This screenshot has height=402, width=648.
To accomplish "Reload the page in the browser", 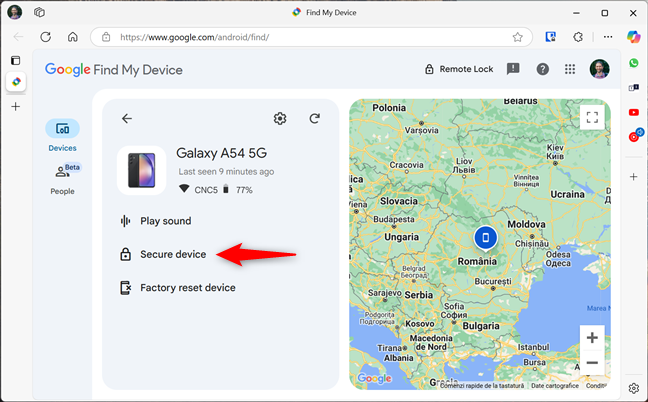I will pyautogui.click(x=45, y=37).
